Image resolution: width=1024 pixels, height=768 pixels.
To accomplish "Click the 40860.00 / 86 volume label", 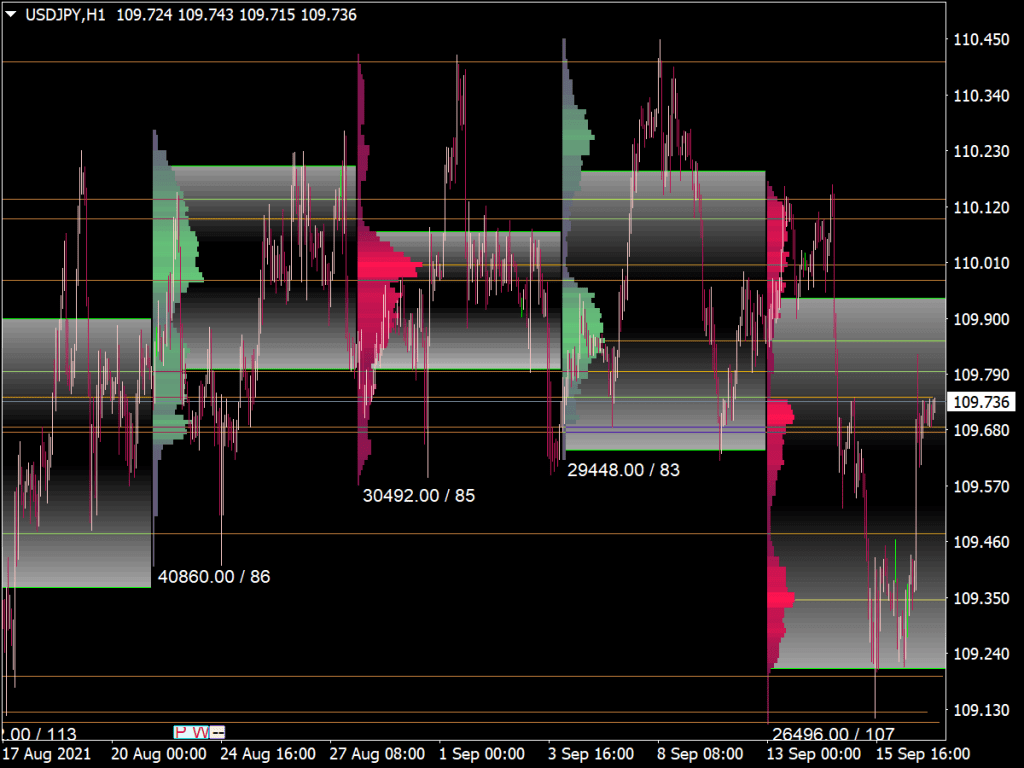I will coord(215,577).
